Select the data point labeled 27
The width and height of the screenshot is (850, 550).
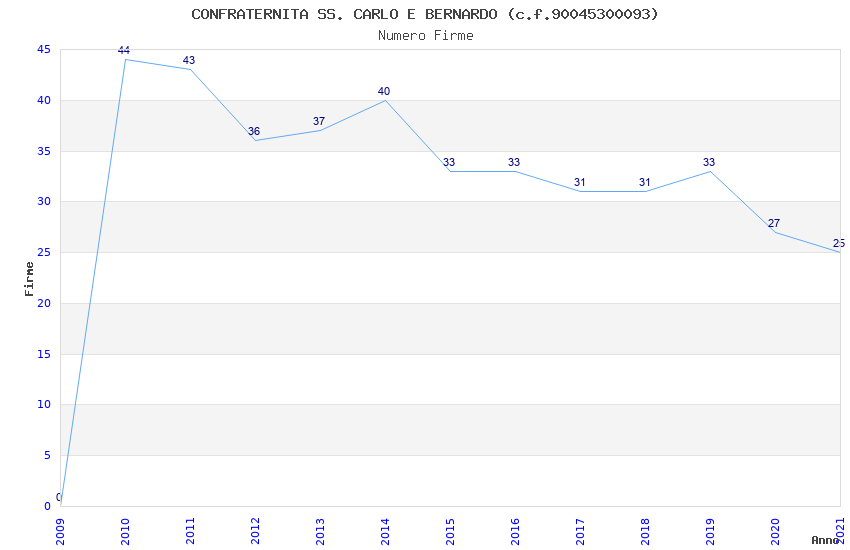click(774, 223)
